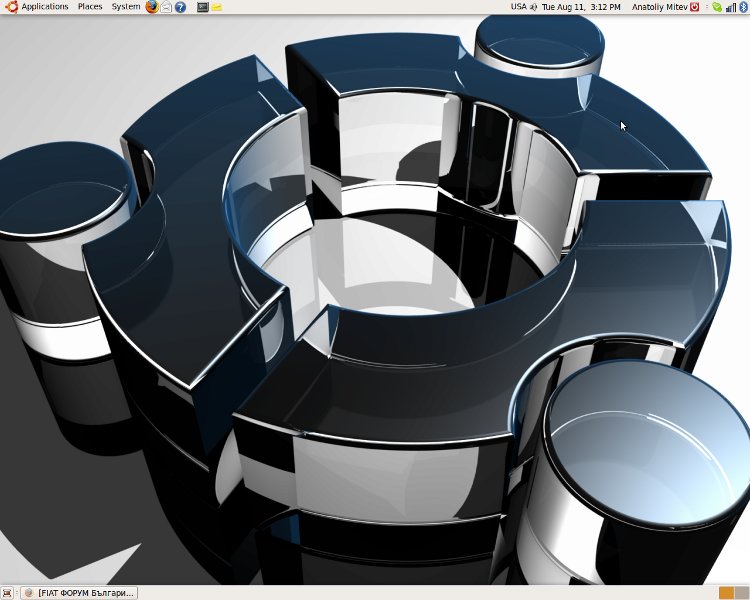The height and width of the screenshot is (600, 750).
Task: Open the calendar from date and time
Action: coord(581,7)
